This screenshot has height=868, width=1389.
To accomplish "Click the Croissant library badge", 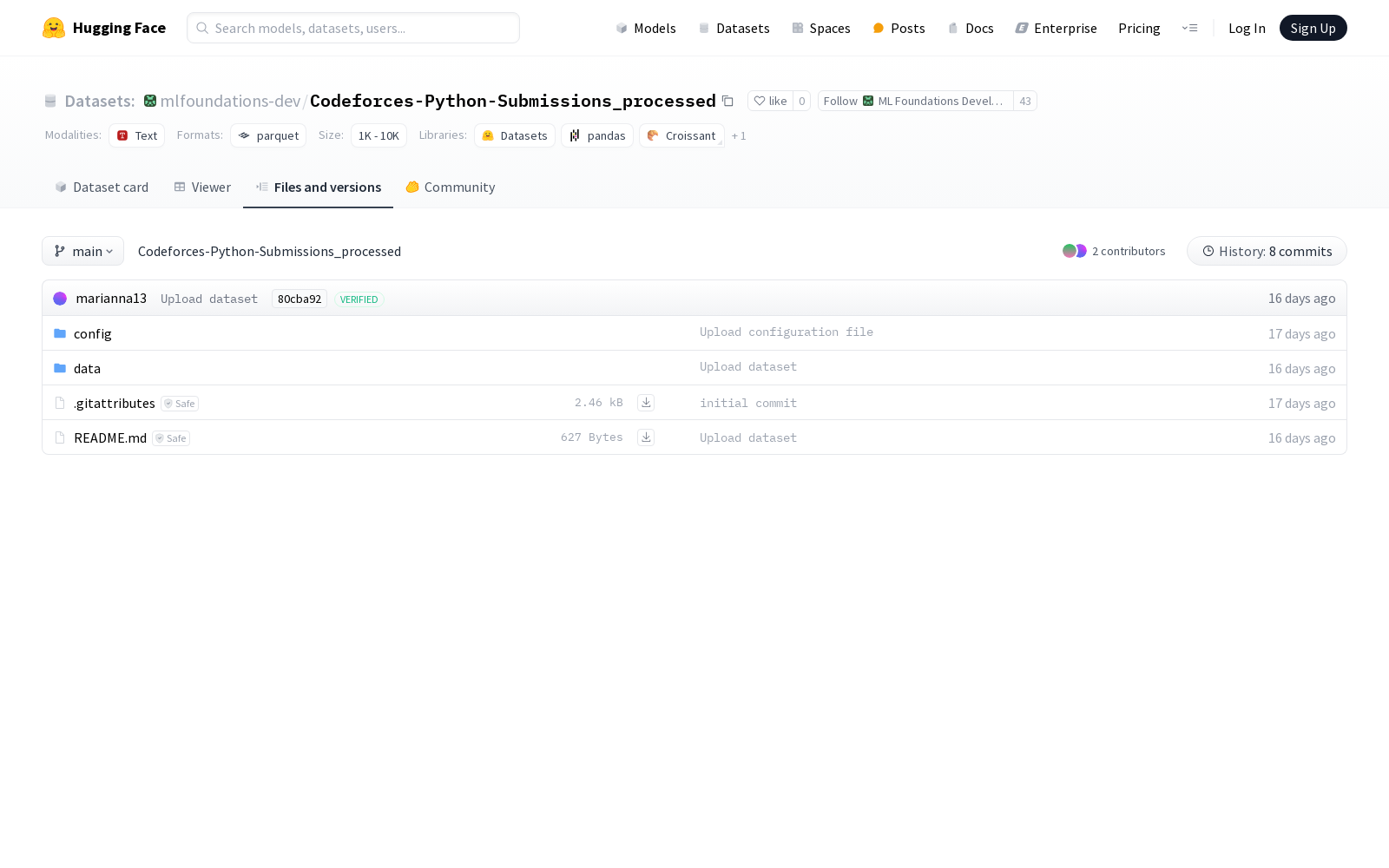I will click(x=681, y=135).
